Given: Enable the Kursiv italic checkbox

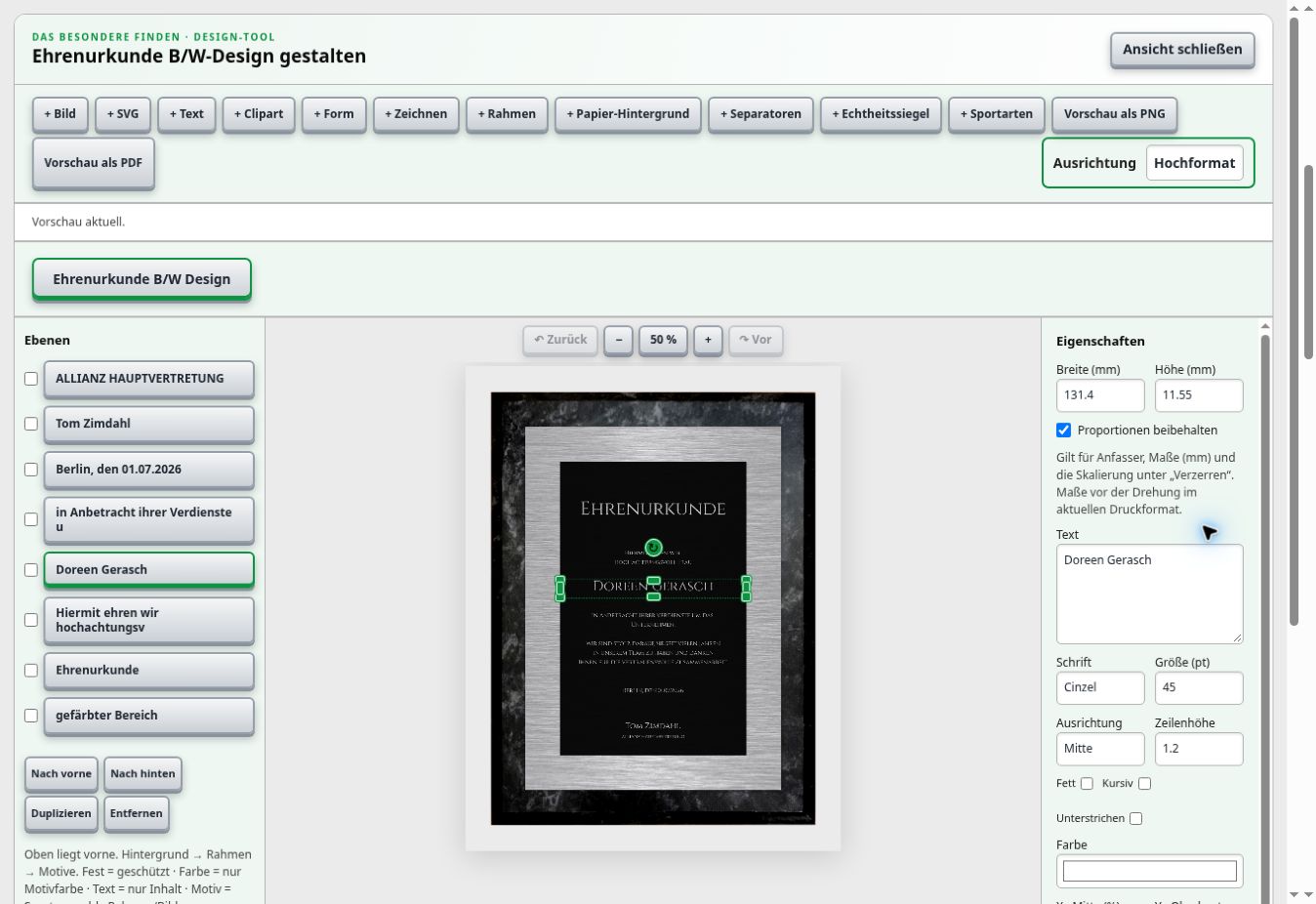Looking at the screenshot, I should pyautogui.click(x=1144, y=784).
